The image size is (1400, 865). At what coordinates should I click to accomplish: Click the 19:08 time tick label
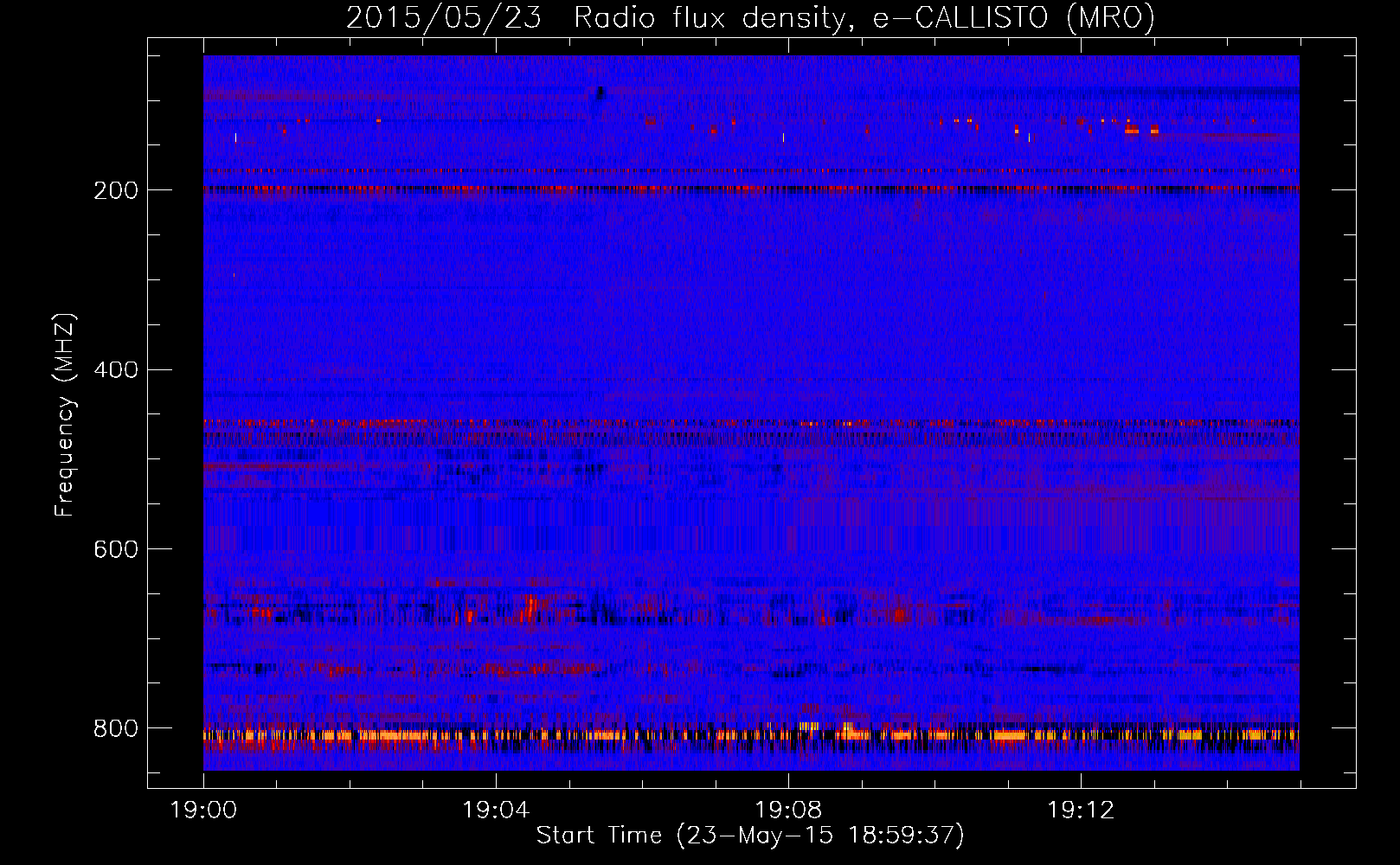(788, 810)
